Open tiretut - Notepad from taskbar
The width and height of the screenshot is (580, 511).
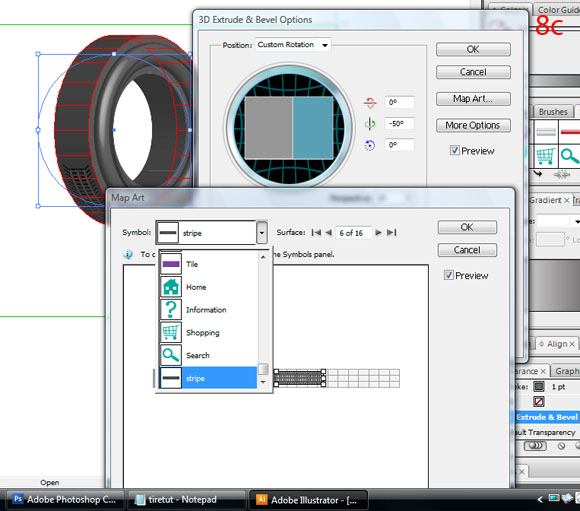point(186,500)
